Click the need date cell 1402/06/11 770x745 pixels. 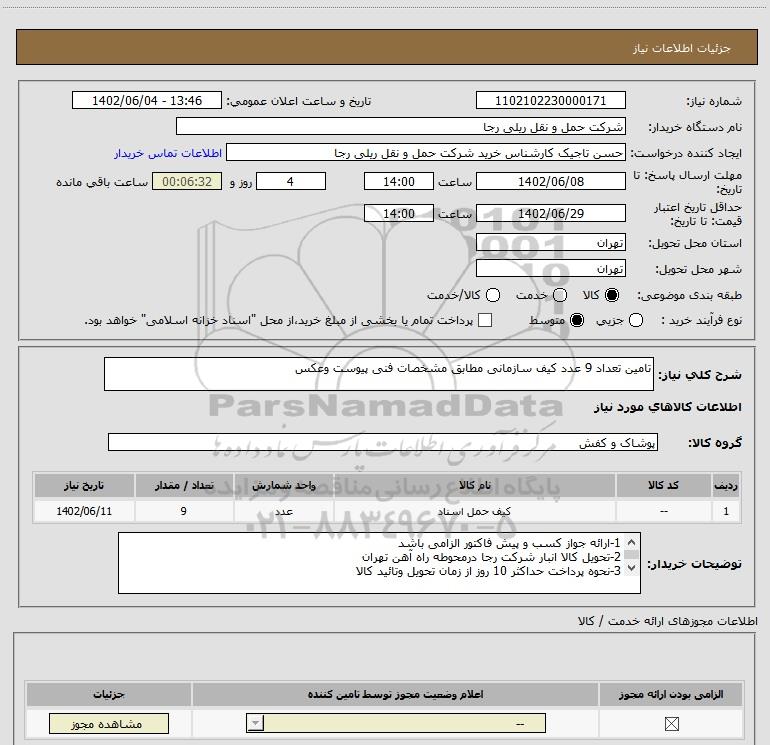click(84, 511)
